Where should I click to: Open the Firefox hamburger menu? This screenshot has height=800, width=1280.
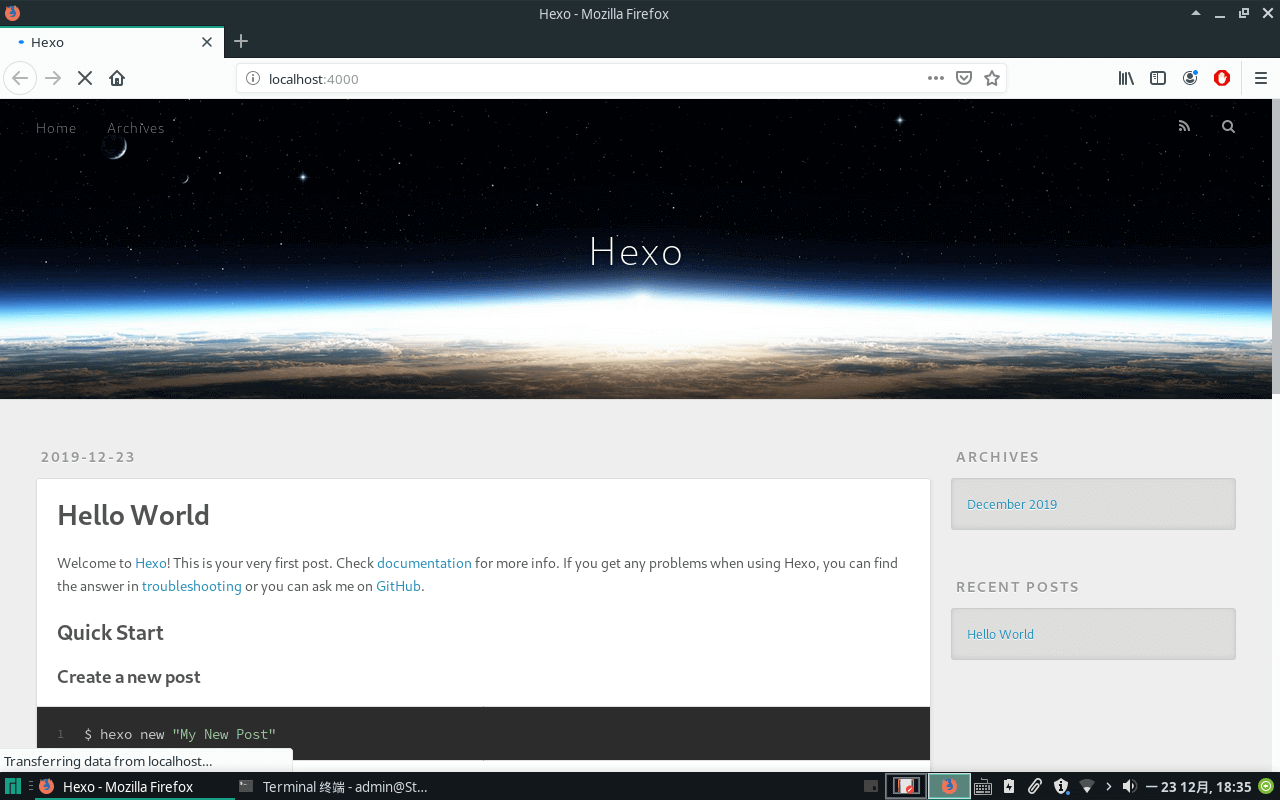tap(1262, 78)
